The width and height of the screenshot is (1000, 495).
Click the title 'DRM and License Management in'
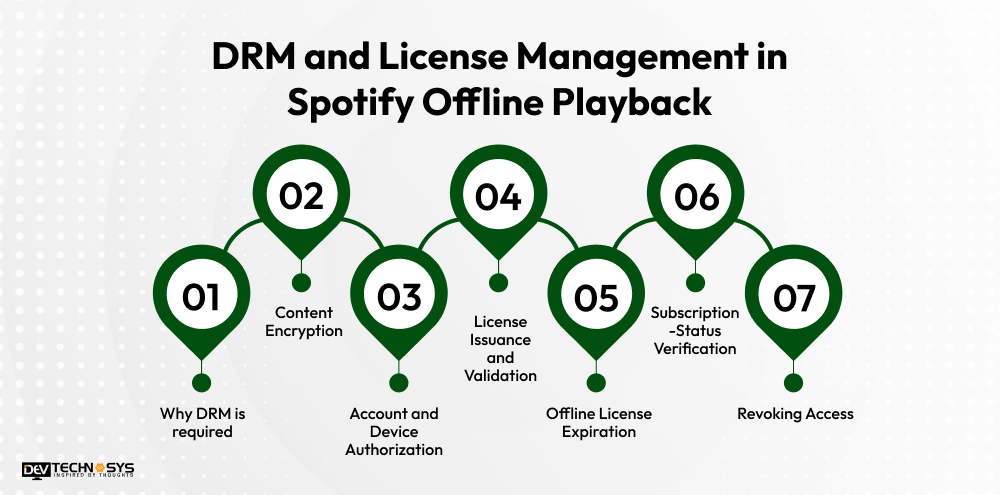click(x=499, y=57)
